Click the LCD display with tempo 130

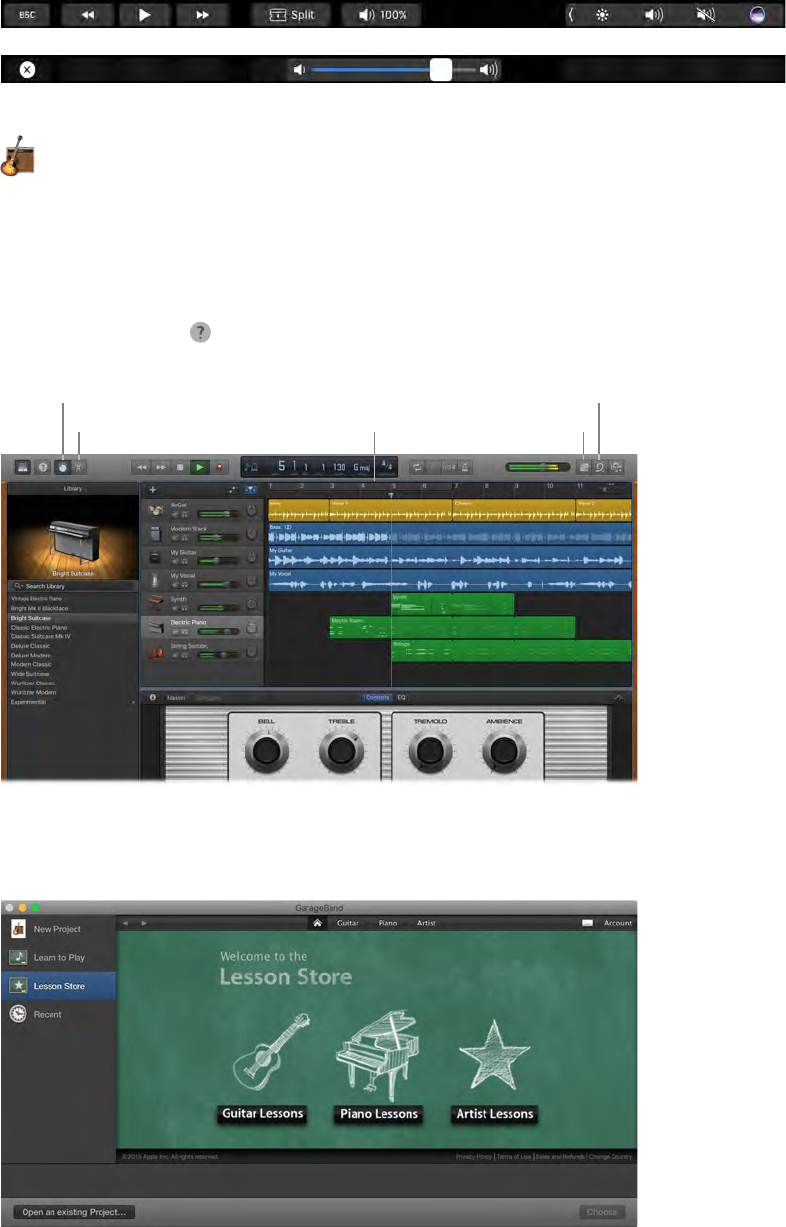(320, 466)
